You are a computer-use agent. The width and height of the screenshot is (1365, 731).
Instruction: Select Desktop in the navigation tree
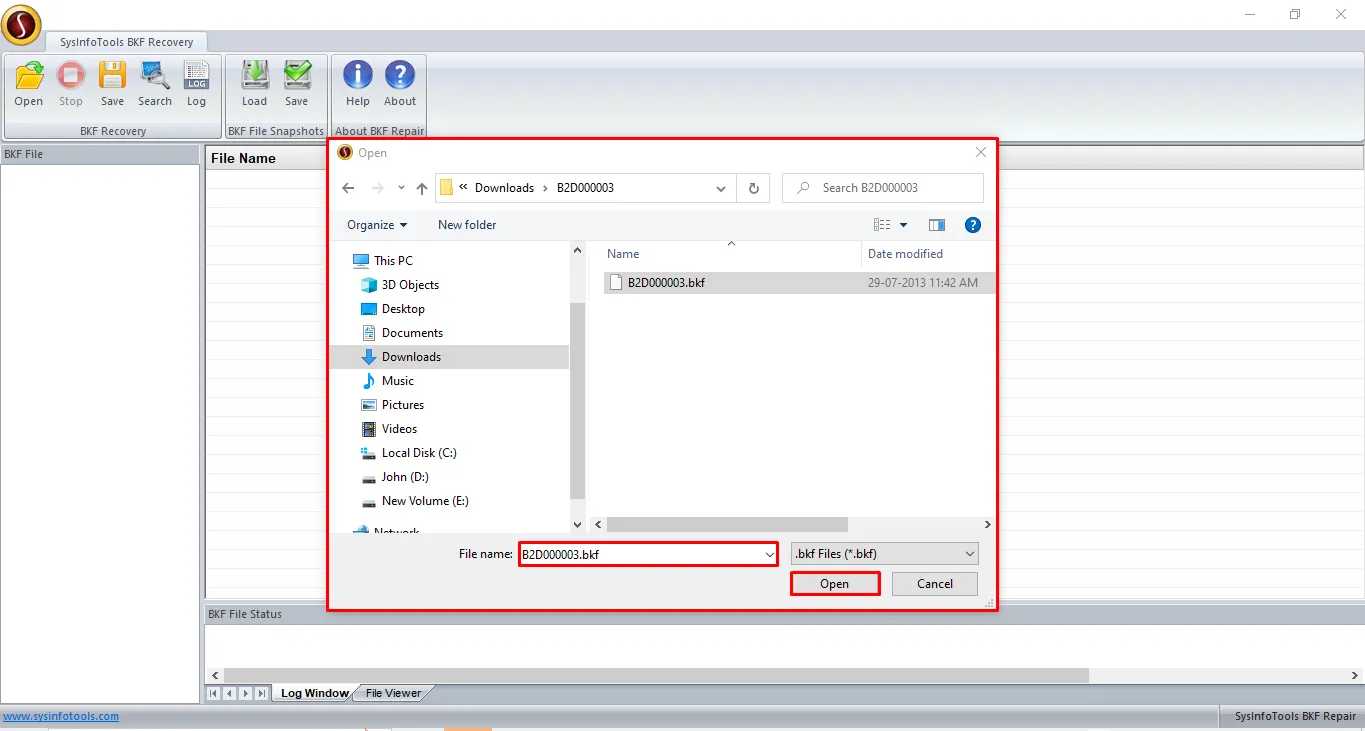point(403,309)
